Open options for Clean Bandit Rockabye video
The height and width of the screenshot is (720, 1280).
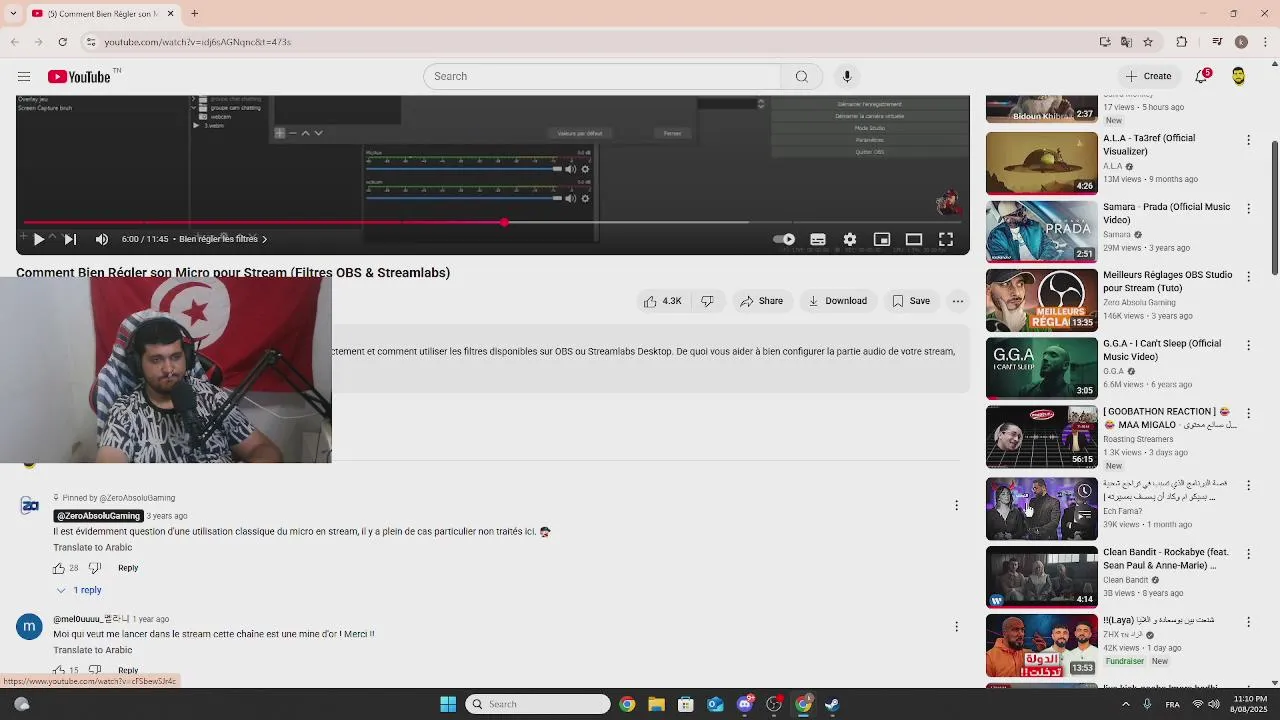[x=1248, y=553]
